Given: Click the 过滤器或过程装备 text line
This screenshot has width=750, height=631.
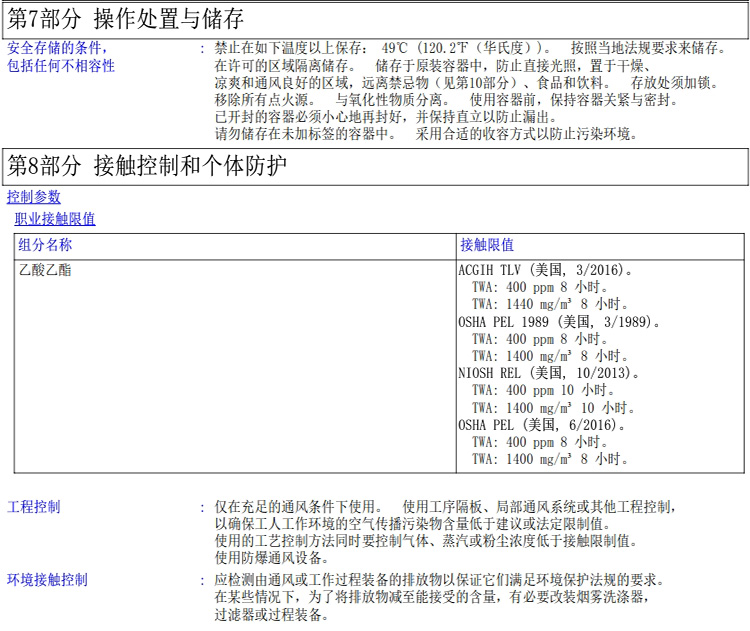Looking at the screenshot, I should (x=271, y=616).
